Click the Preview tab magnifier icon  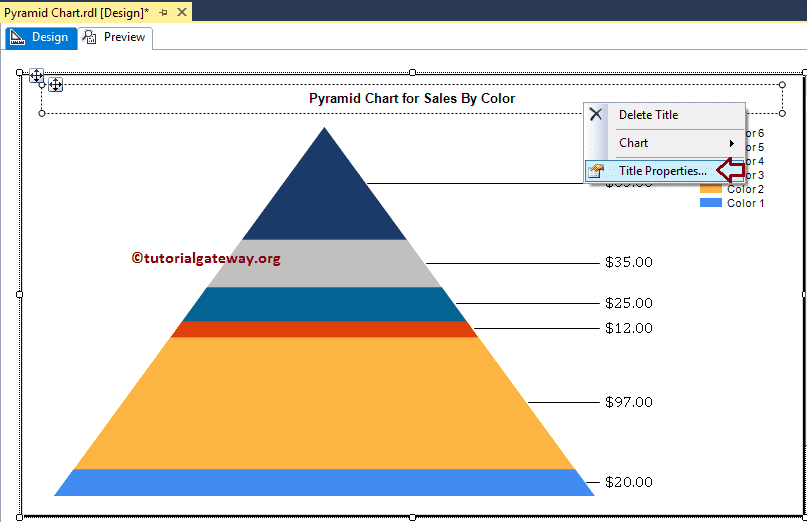click(x=90, y=37)
